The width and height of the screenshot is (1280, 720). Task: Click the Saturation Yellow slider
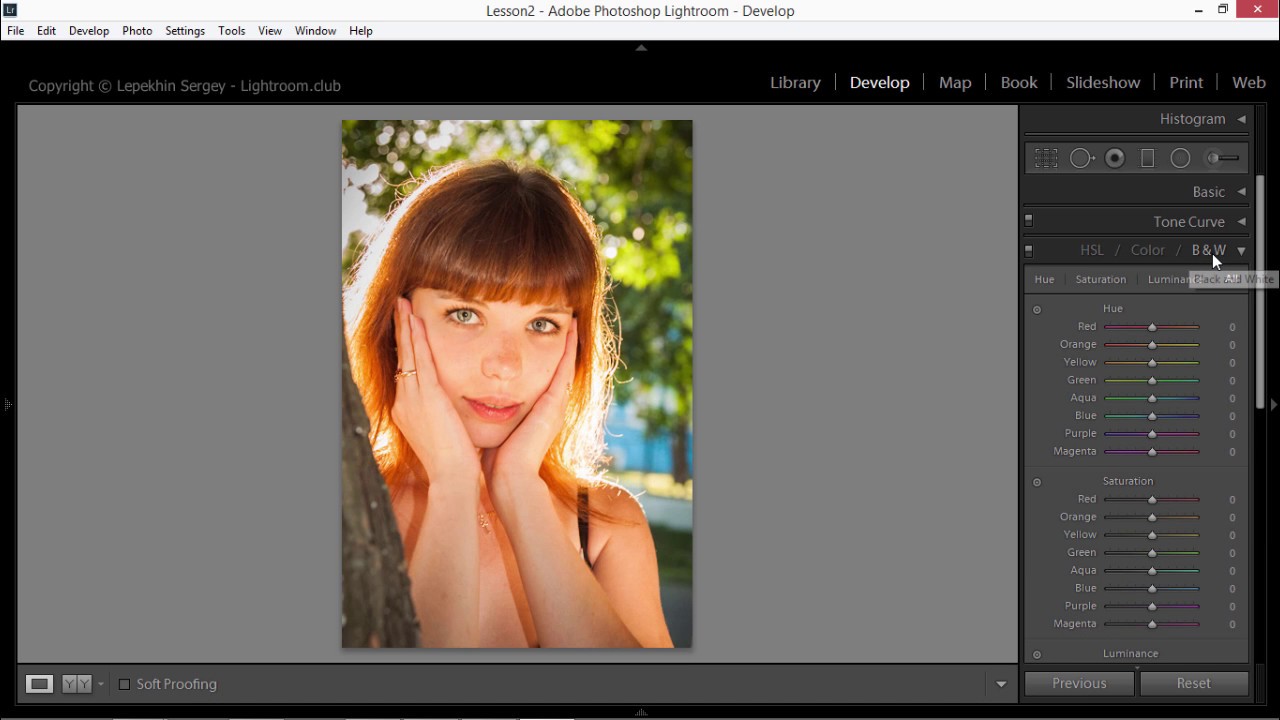point(1152,535)
